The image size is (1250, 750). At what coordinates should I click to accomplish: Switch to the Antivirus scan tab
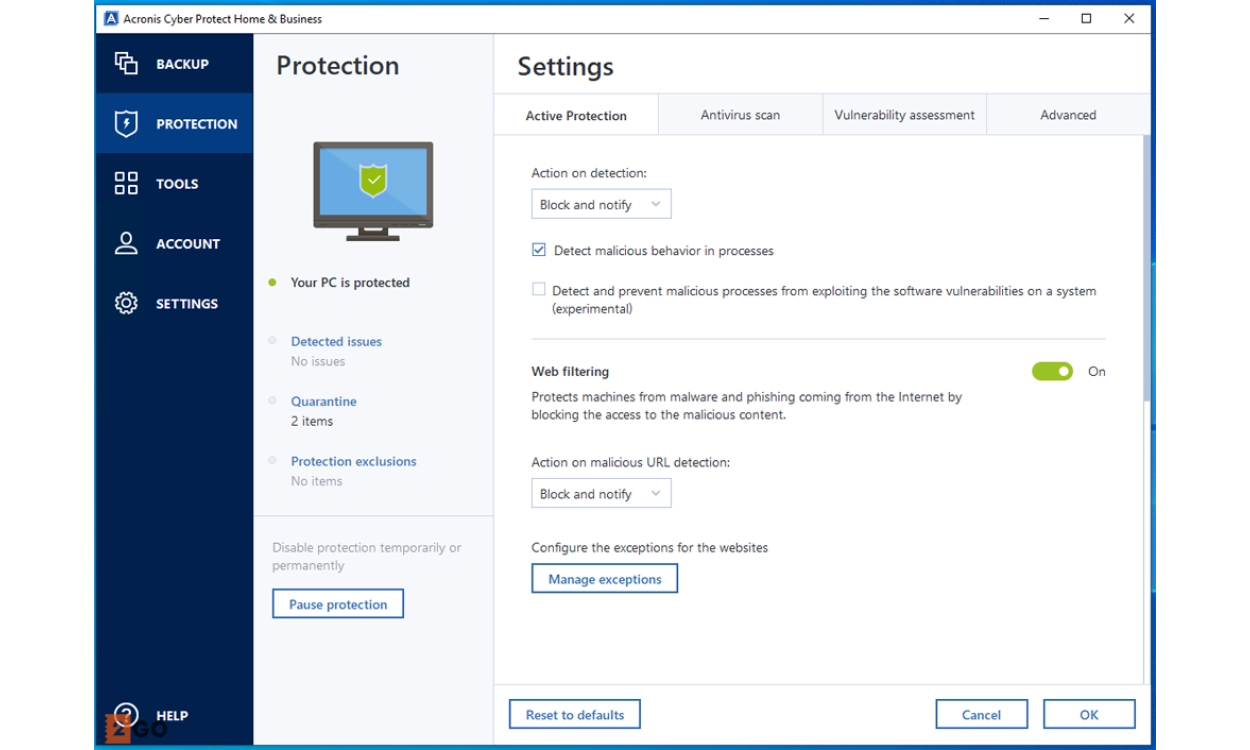740,115
